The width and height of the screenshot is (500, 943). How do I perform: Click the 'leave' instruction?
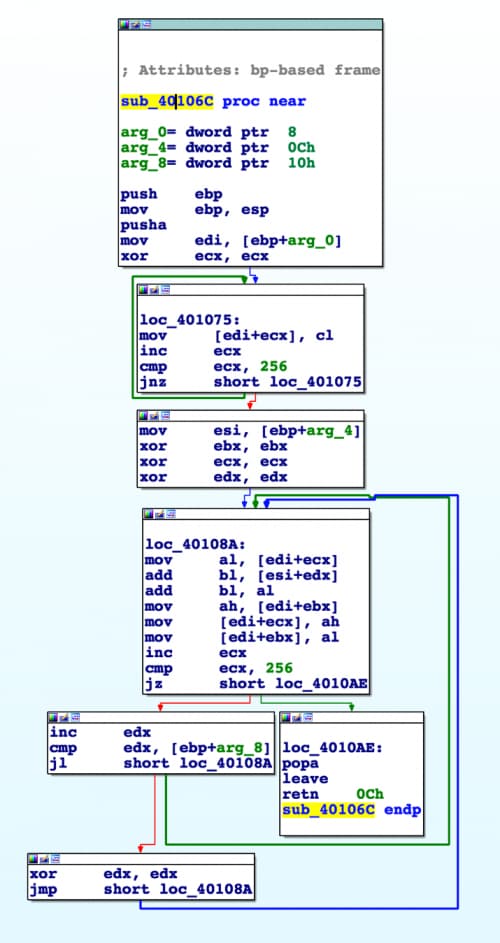(305, 779)
